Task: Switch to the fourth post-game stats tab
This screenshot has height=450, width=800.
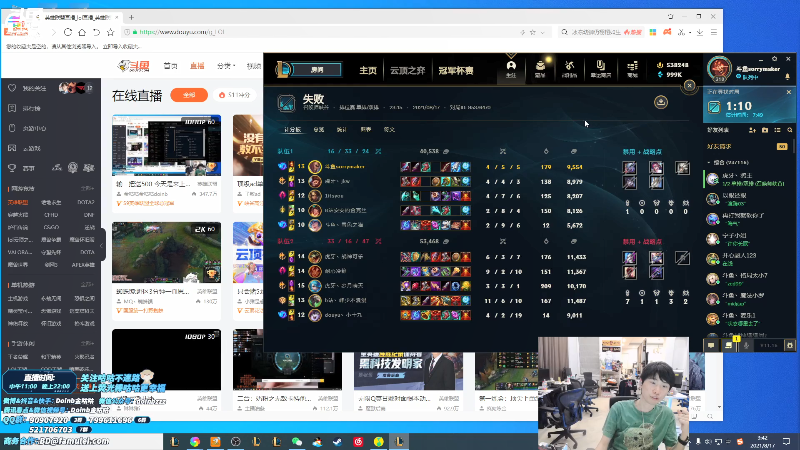Action: pyautogui.click(x=366, y=130)
